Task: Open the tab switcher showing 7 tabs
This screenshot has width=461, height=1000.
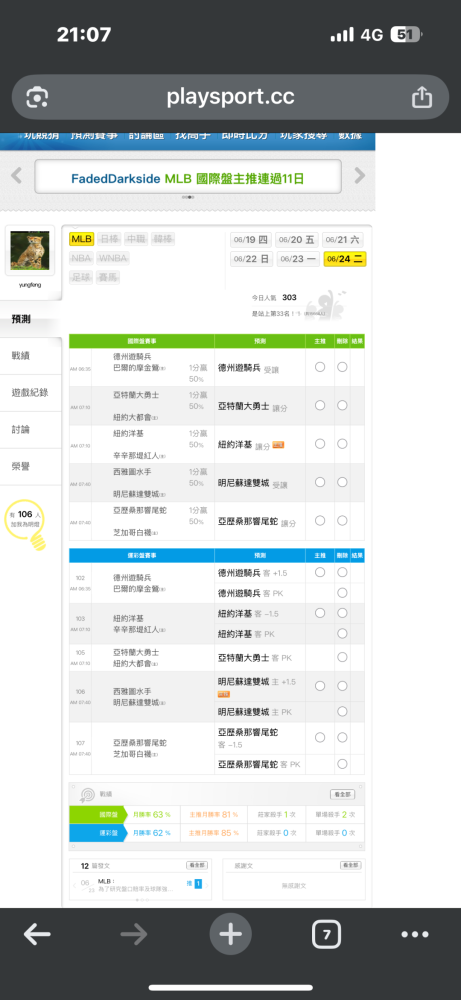Action: tap(326, 935)
